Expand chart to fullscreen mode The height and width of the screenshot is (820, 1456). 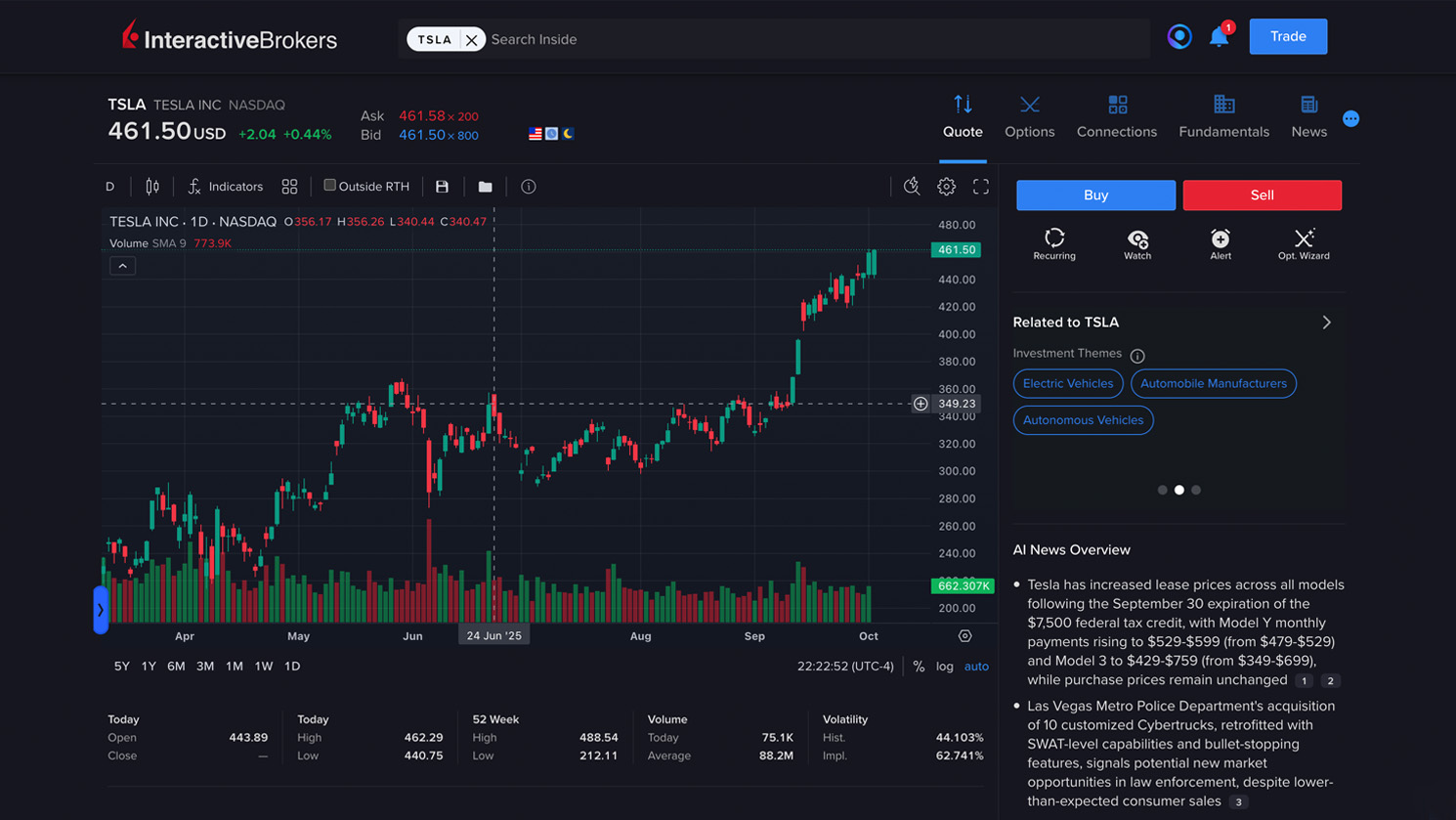pos(981,186)
